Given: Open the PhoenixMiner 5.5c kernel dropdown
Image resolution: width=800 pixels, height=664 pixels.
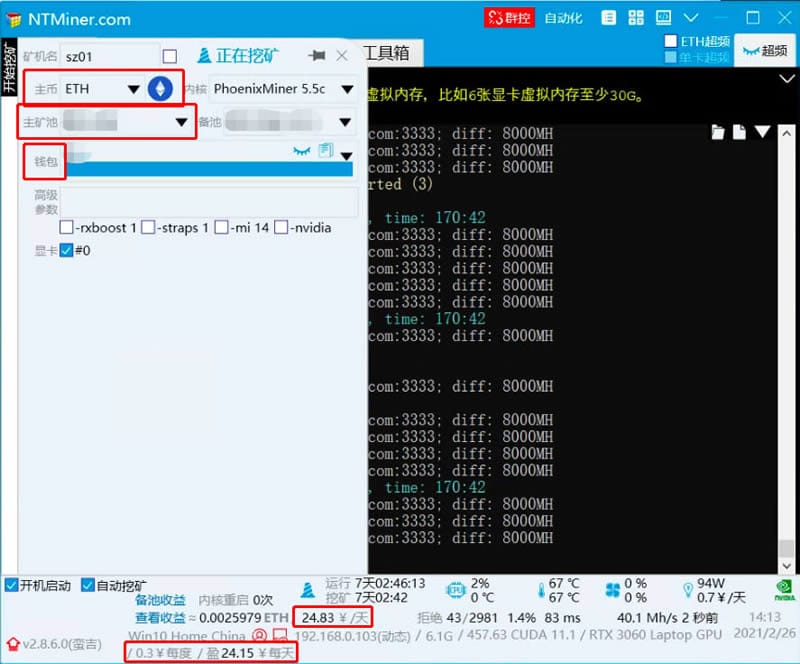Looking at the screenshot, I should click(347, 89).
